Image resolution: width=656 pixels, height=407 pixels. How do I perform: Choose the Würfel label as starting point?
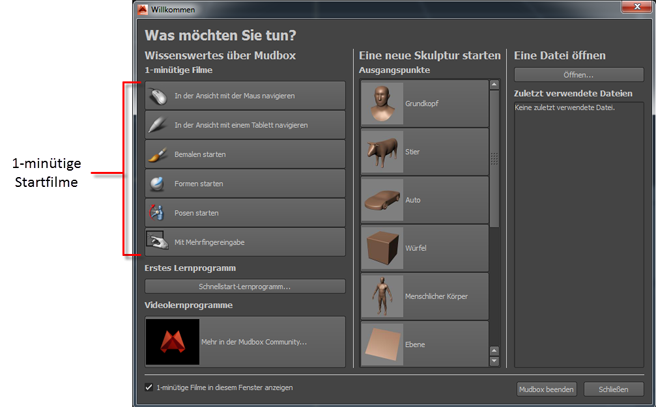tap(415, 248)
